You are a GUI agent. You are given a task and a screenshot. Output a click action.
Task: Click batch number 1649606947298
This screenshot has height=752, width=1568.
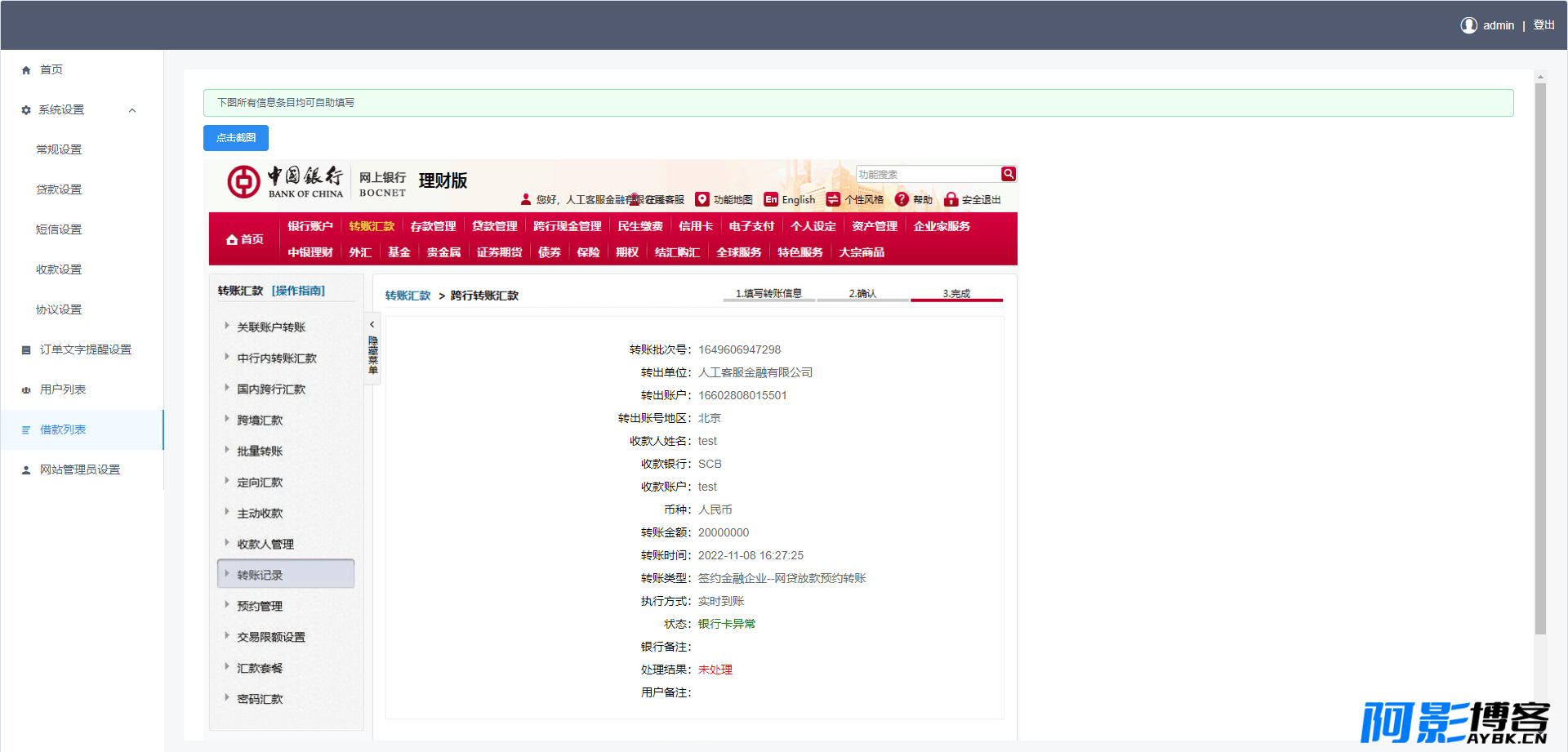[739, 349]
